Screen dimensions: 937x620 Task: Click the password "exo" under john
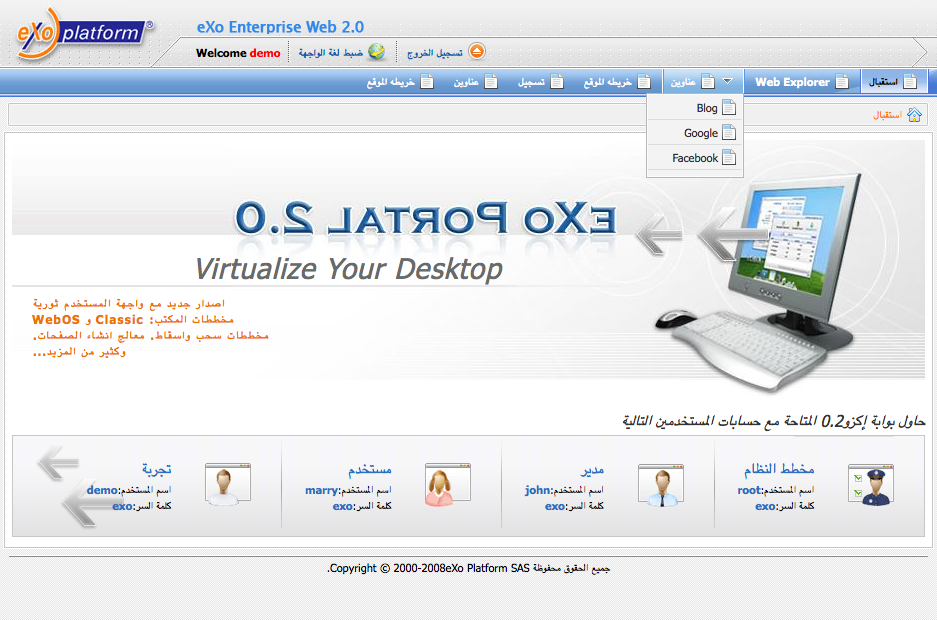click(555, 507)
